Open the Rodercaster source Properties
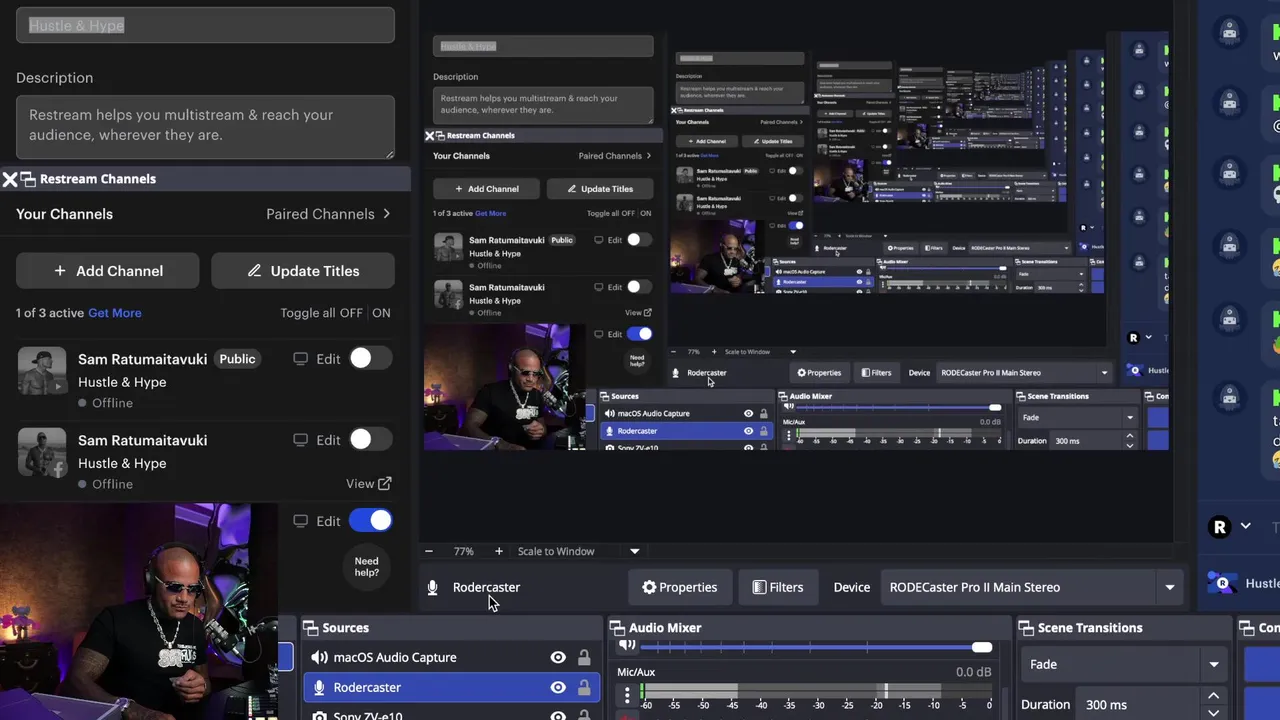 (679, 588)
